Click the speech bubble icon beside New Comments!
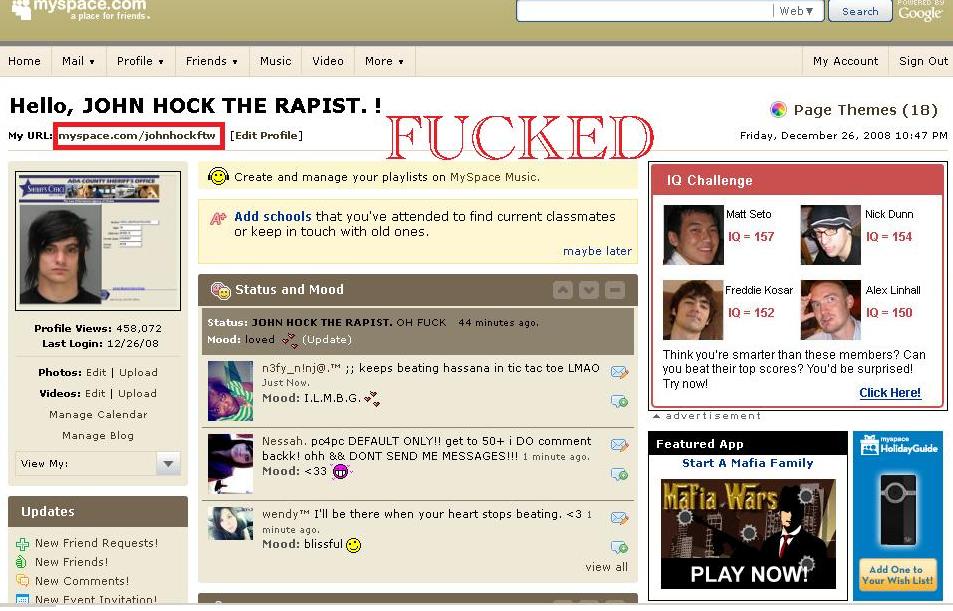The image size is (953, 611). tap(22, 581)
